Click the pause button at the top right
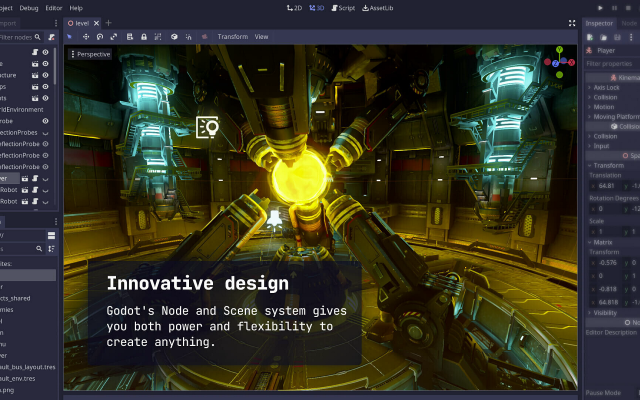Image resolution: width=640 pixels, height=400 pixels. pyautogui.click(x=614, y=8)
